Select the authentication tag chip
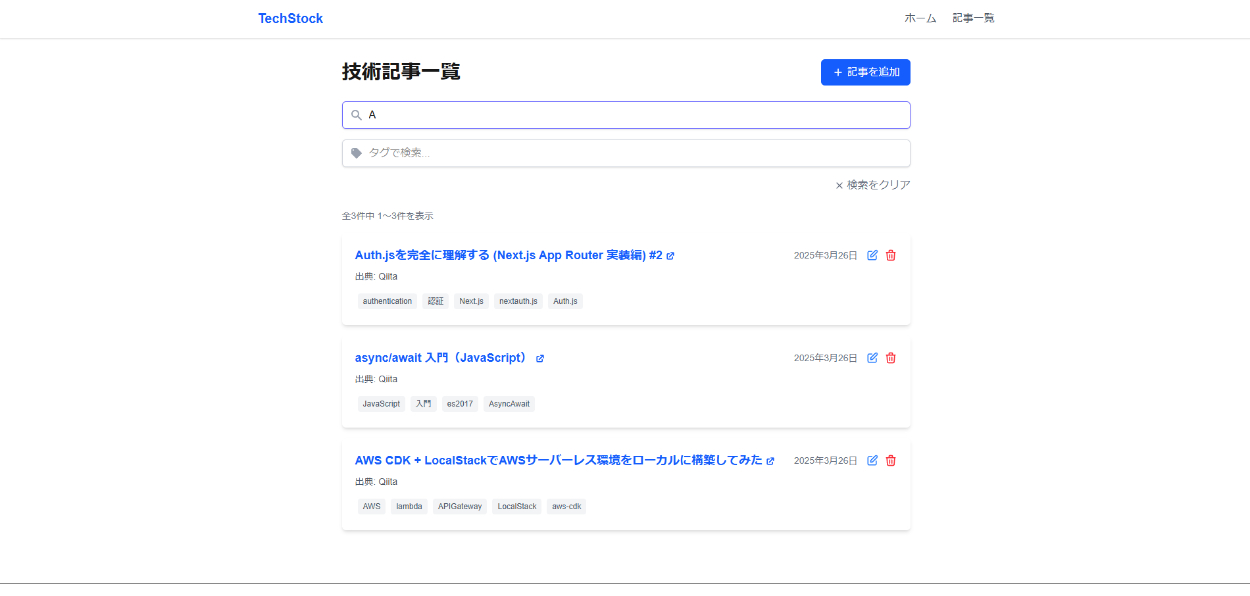The width and height of the screenshot is (1250, 596). (x=387, y=301)
